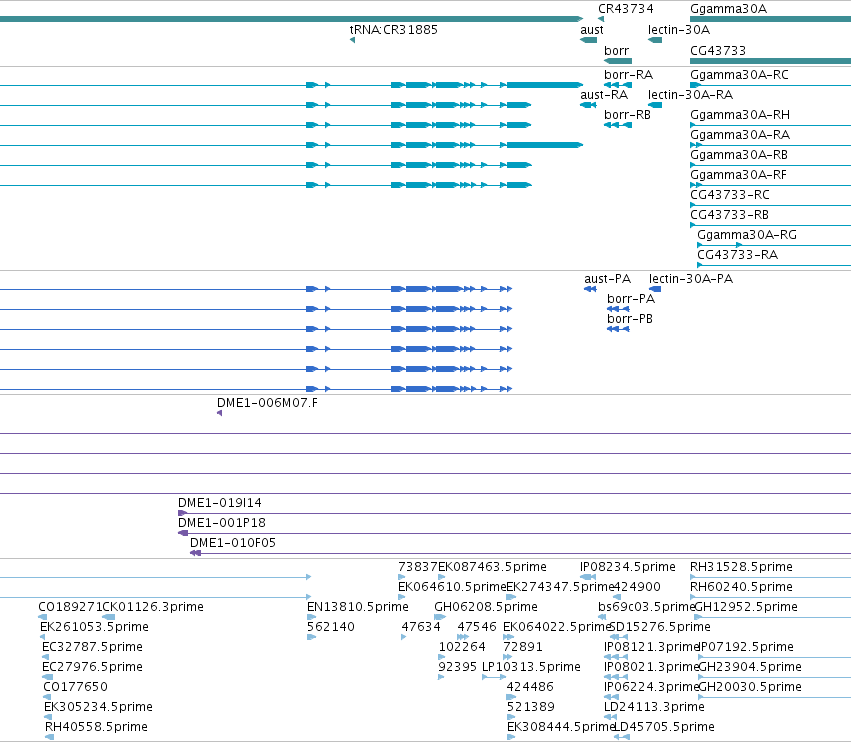Click the 47546 feature label
Viewport: 851px width, 742px height.
coord(477,627)
